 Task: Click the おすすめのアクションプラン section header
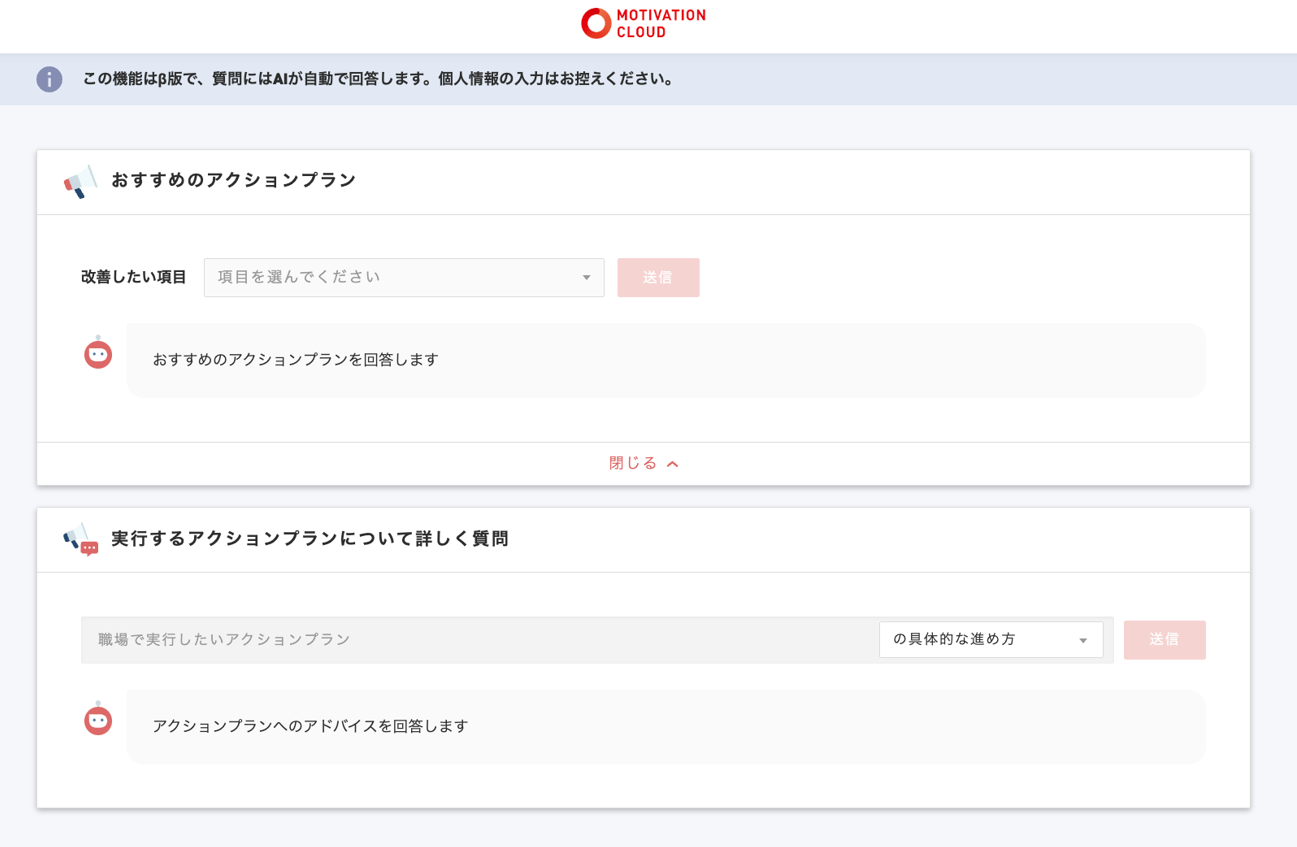[232, 180]
